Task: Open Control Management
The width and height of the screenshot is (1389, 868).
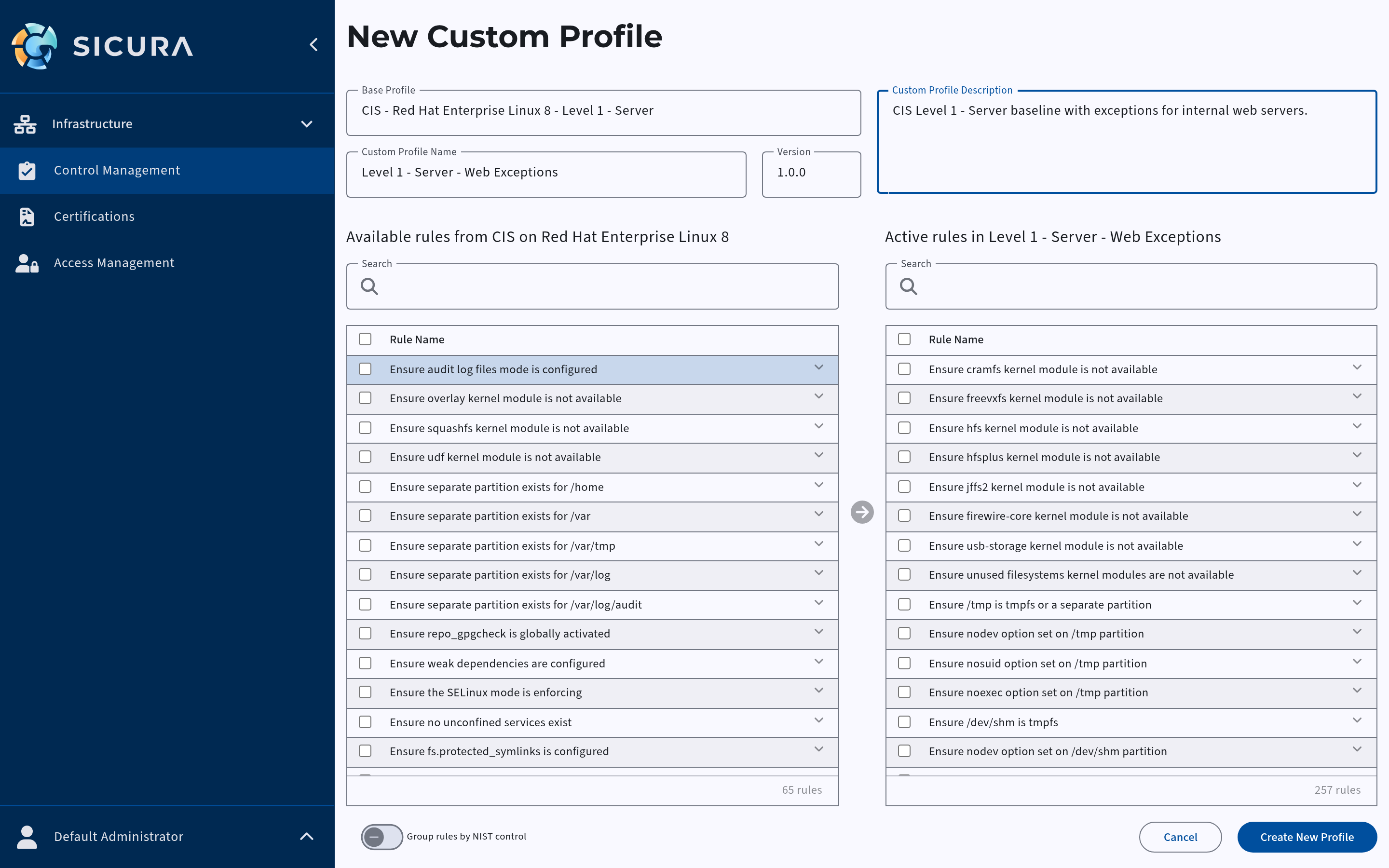Action: click(x=167, y=171)
